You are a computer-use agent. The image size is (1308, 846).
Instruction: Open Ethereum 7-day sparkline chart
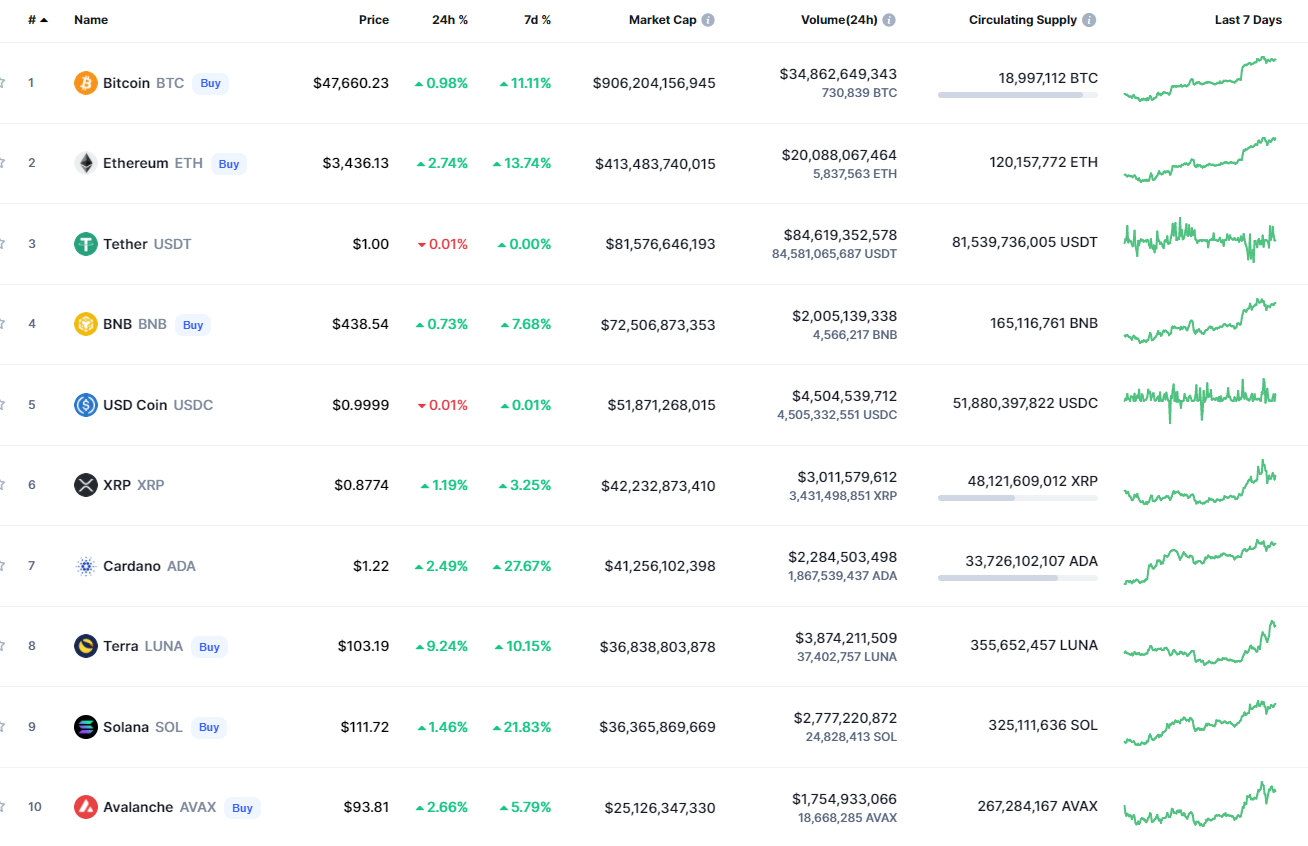(x=1200, y=160)
